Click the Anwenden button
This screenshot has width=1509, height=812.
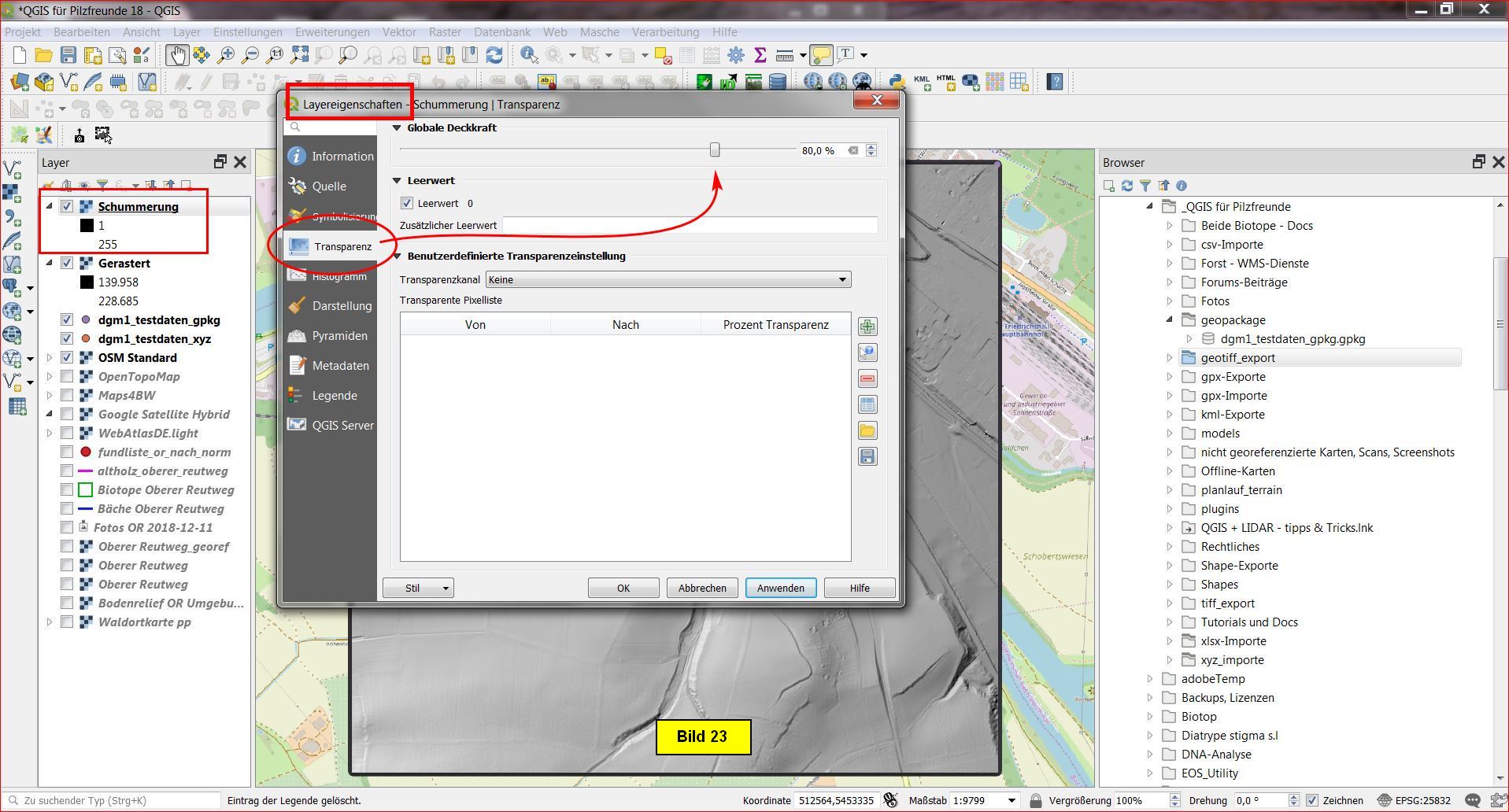[x=780, y=588]
